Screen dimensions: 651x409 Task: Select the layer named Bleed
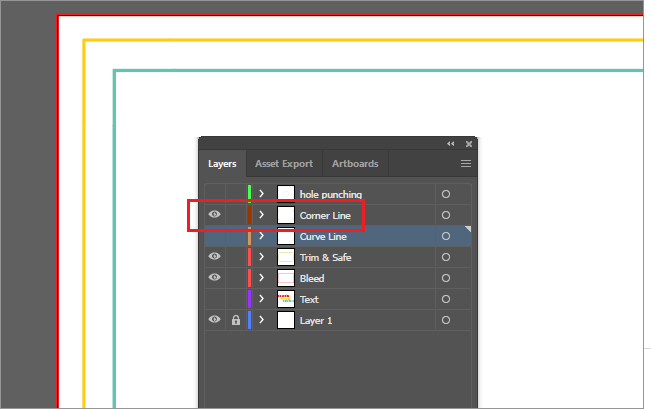tap(312, 278)
